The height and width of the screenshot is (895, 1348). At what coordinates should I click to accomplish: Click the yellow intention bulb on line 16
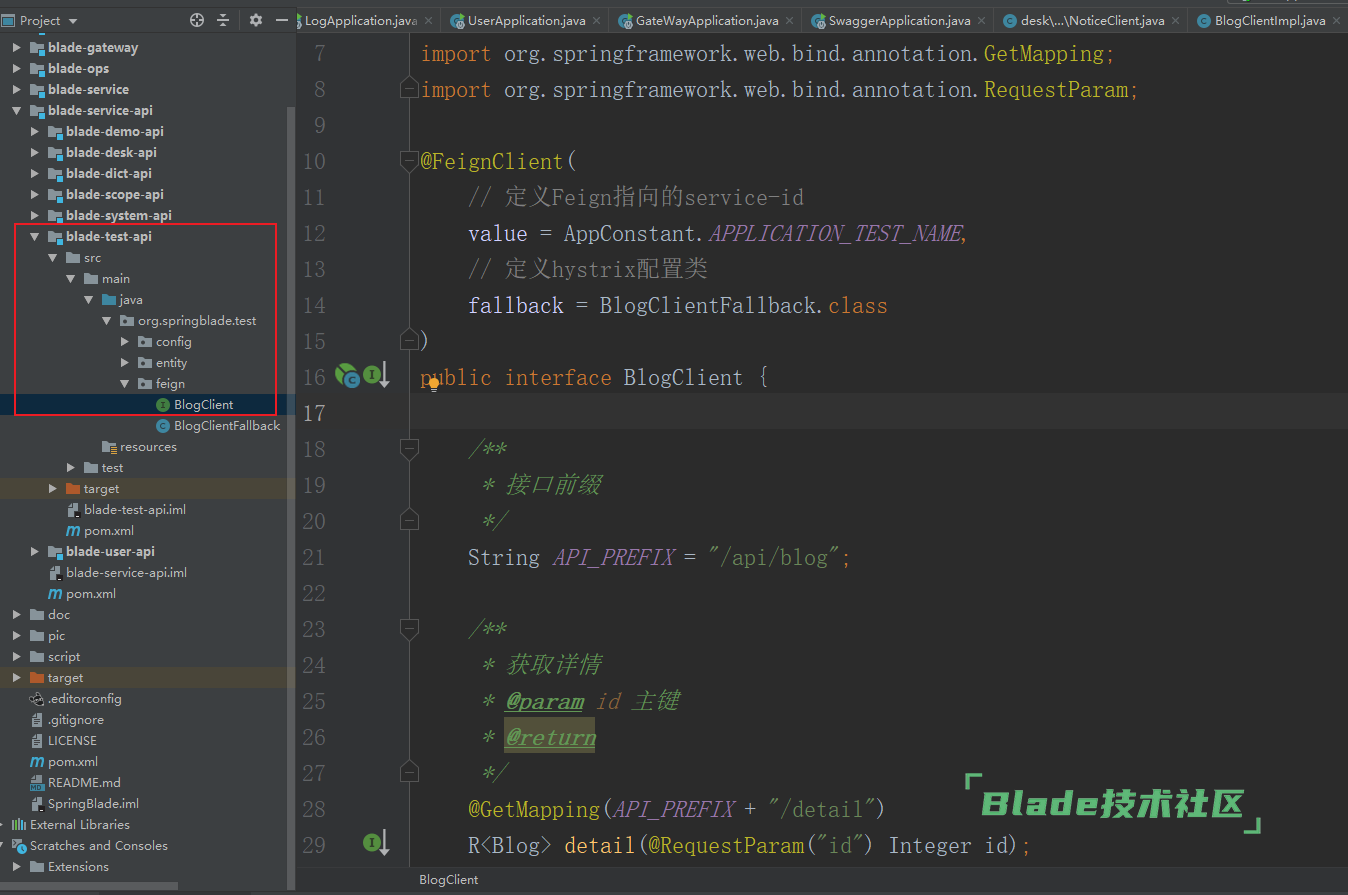tap(434, 384)
